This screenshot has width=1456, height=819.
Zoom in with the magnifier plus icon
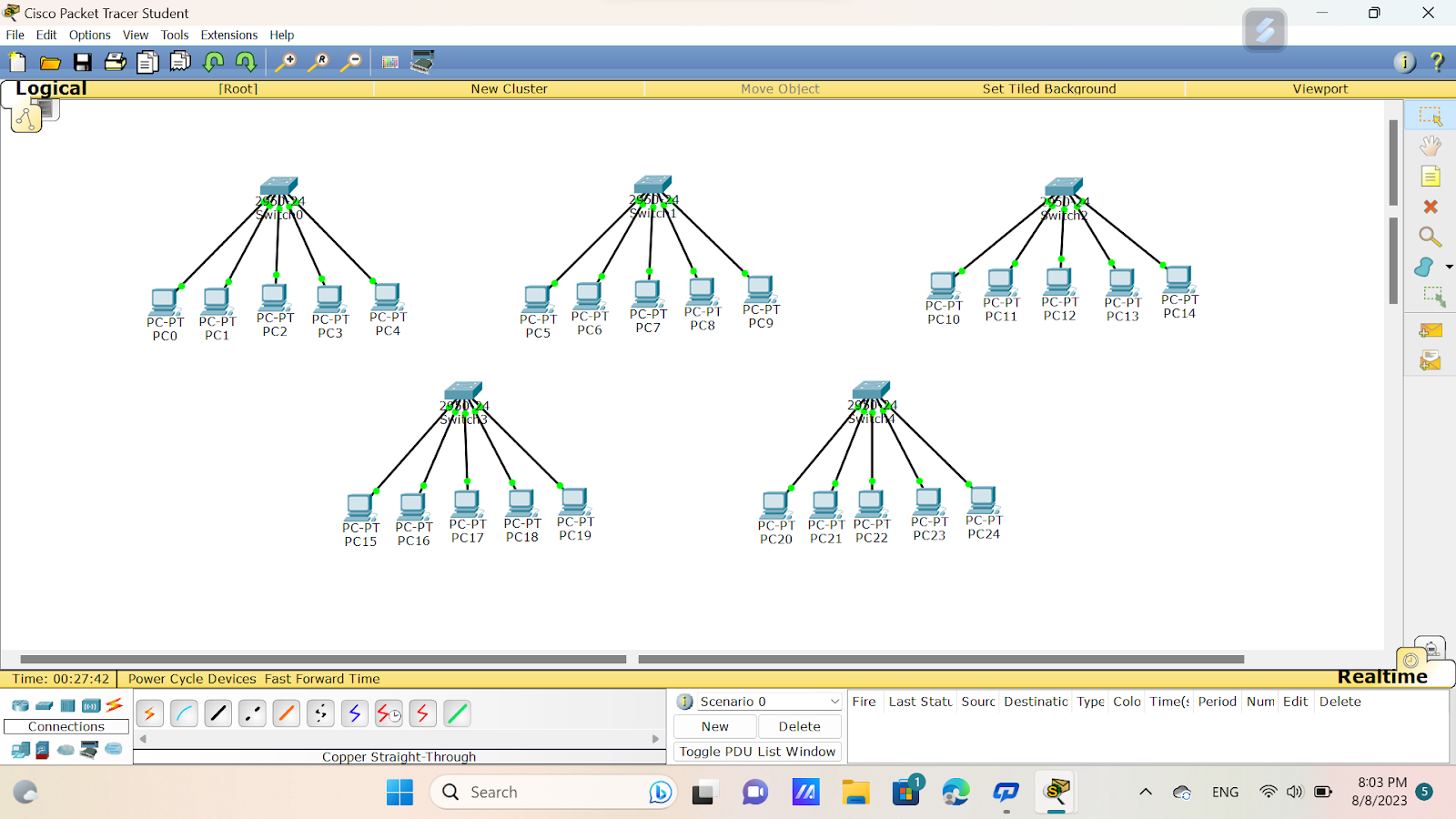tap(286, 62)
